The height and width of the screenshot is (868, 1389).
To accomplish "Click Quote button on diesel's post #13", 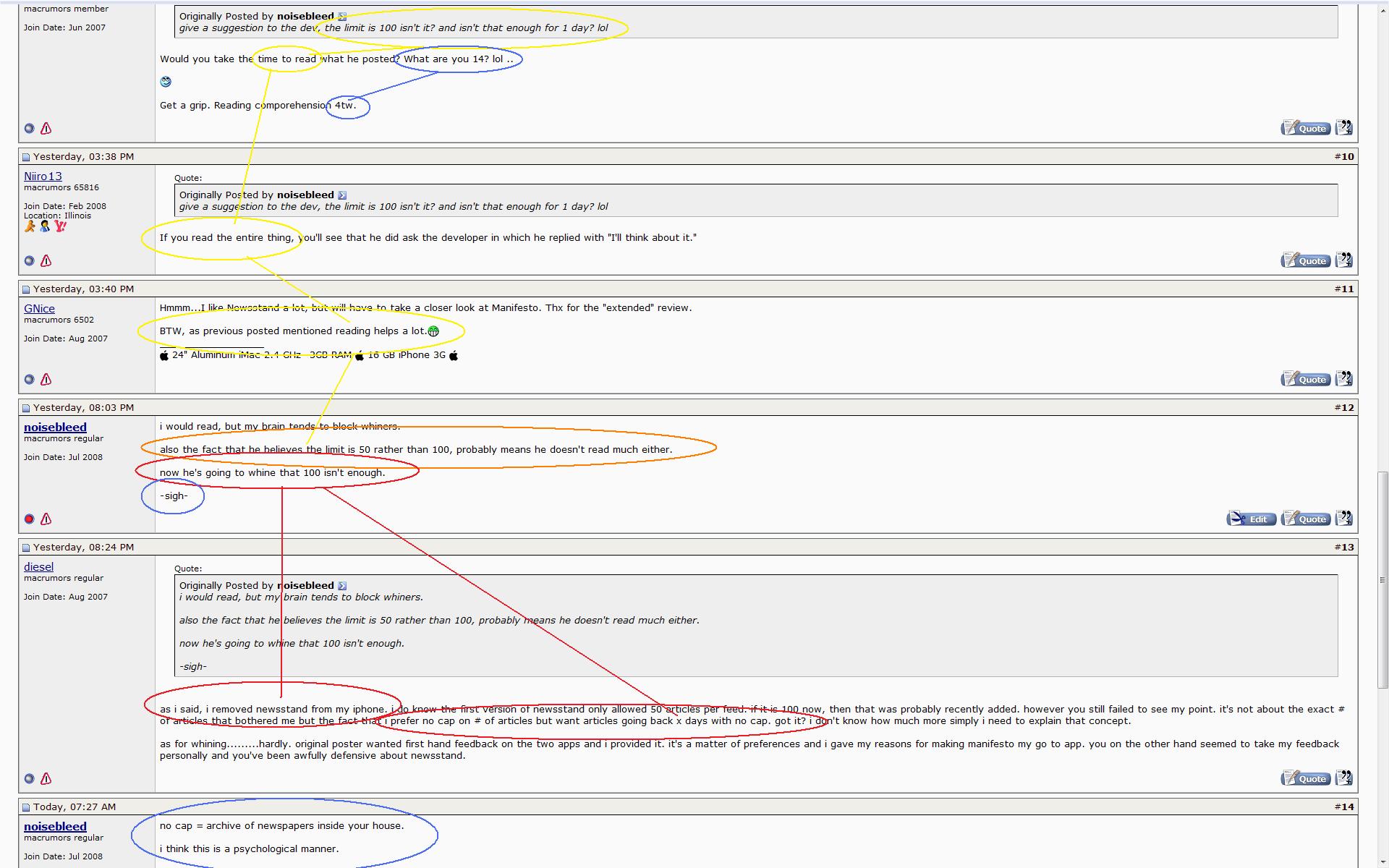I will click(x=1306, y=779).
